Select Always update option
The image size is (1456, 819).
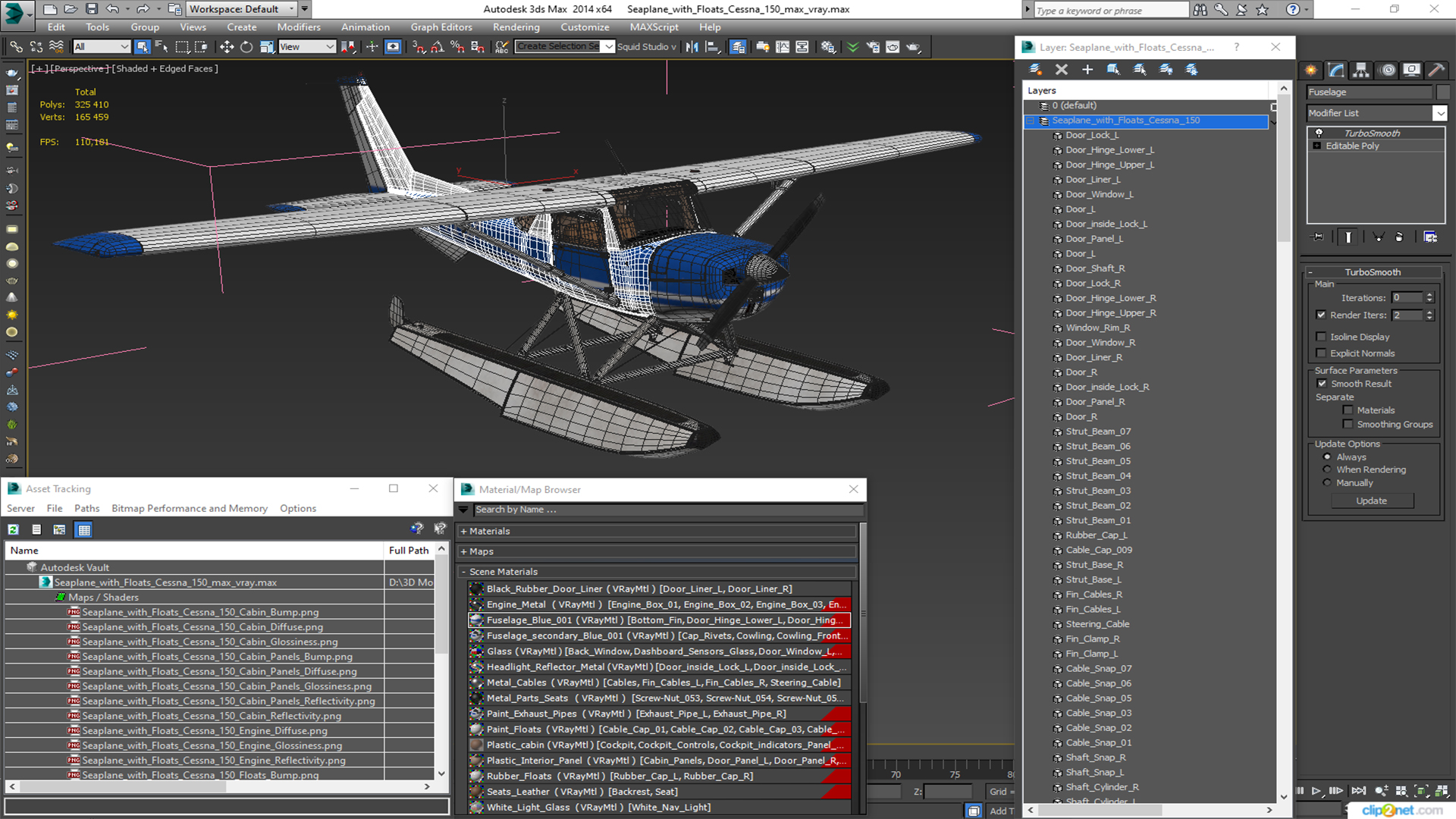click(1327, 457)
